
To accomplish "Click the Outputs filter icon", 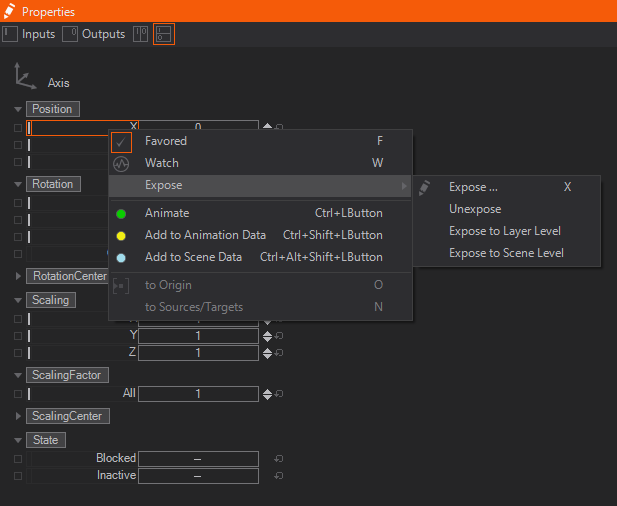I will pyautogui.click(x=70, y=34).
